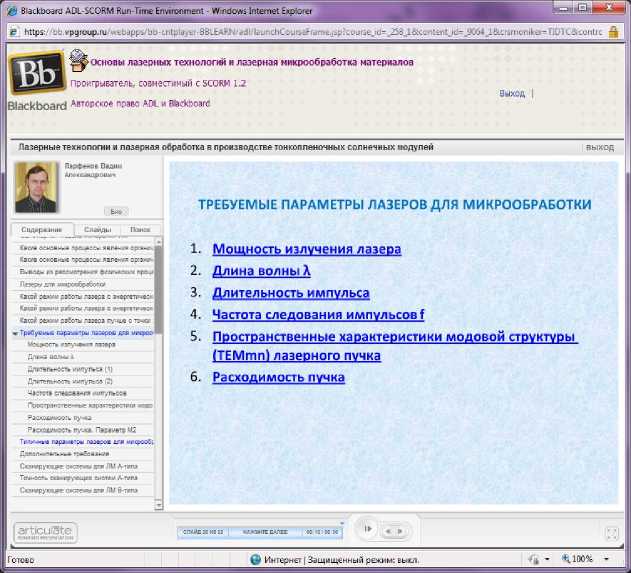Screen dimensions: 631x573
Task: Click the outline panel's vertical scrollbar
Action: pos(158,300)
